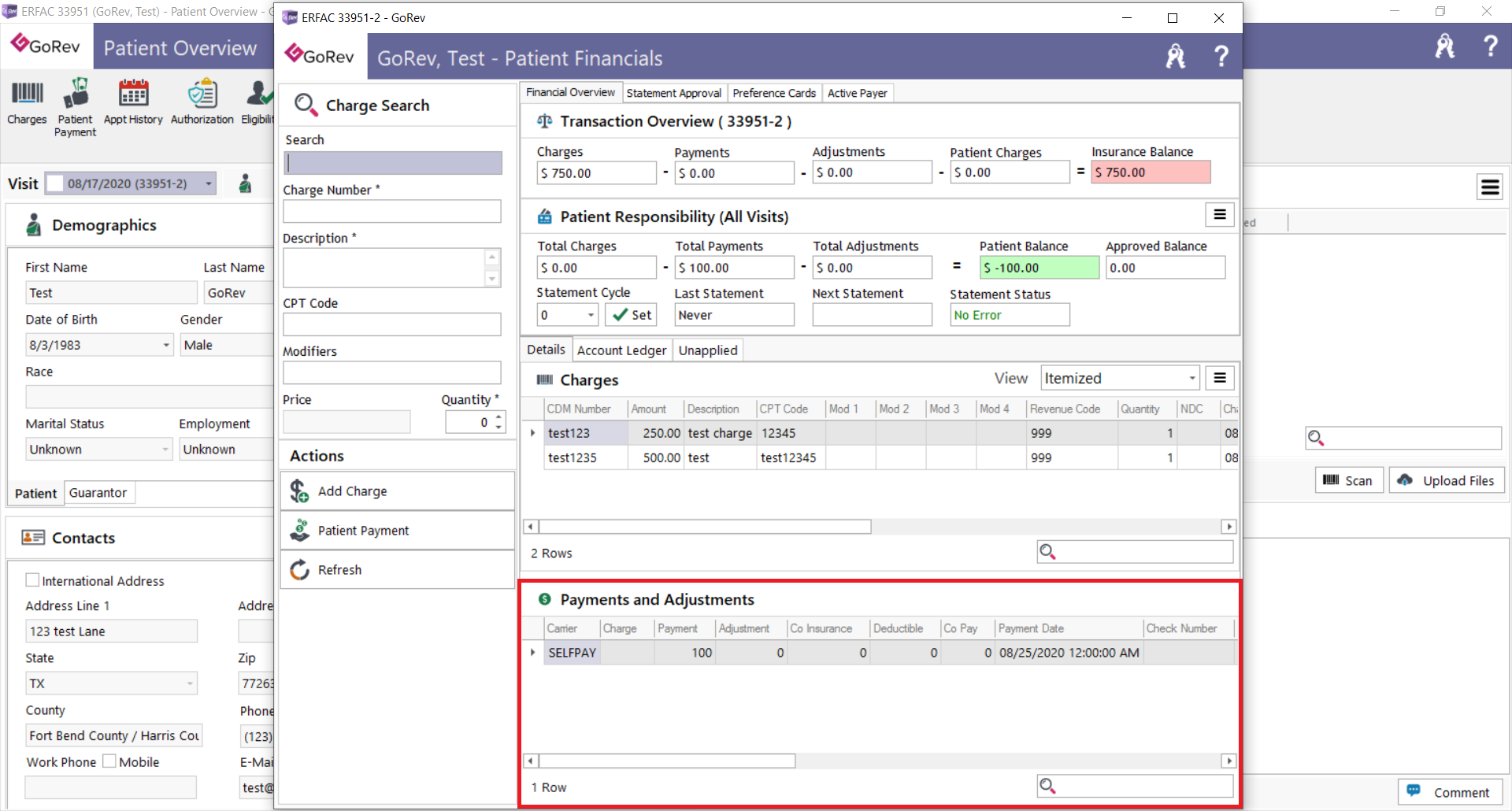The image size is (1512, 811).
Task: Click Set next to Statement Cycle
Action: tap(632, 315)
